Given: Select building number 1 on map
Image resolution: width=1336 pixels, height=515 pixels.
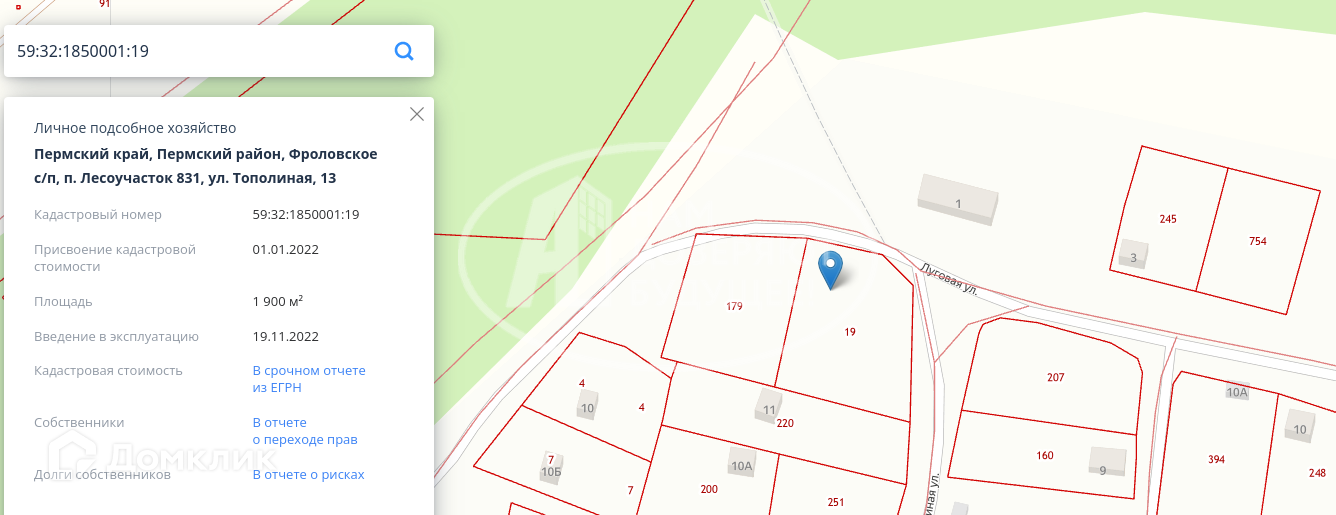Looking at the screenshot, I should tap(958, 200).
